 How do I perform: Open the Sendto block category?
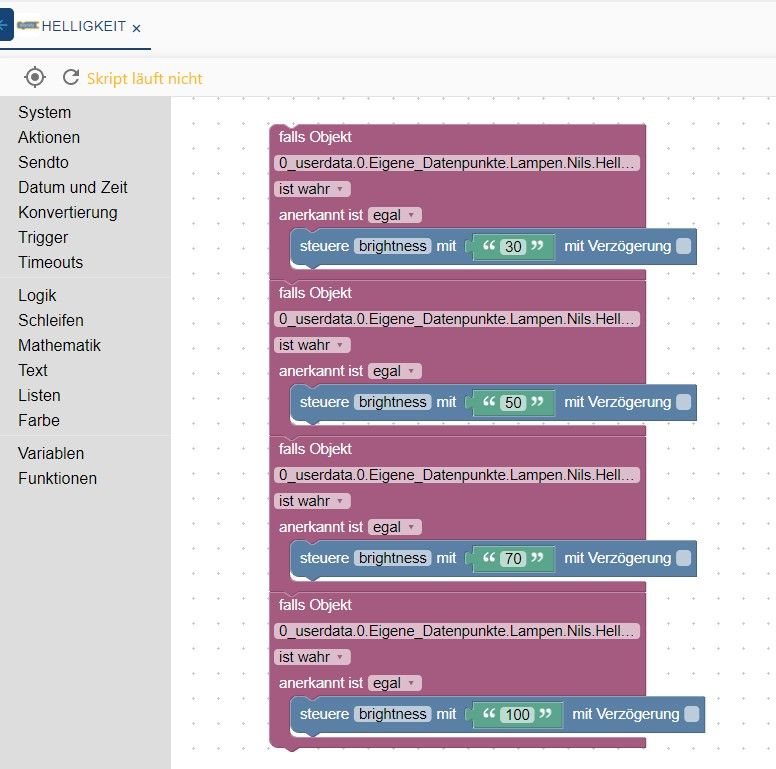[44, 162]
